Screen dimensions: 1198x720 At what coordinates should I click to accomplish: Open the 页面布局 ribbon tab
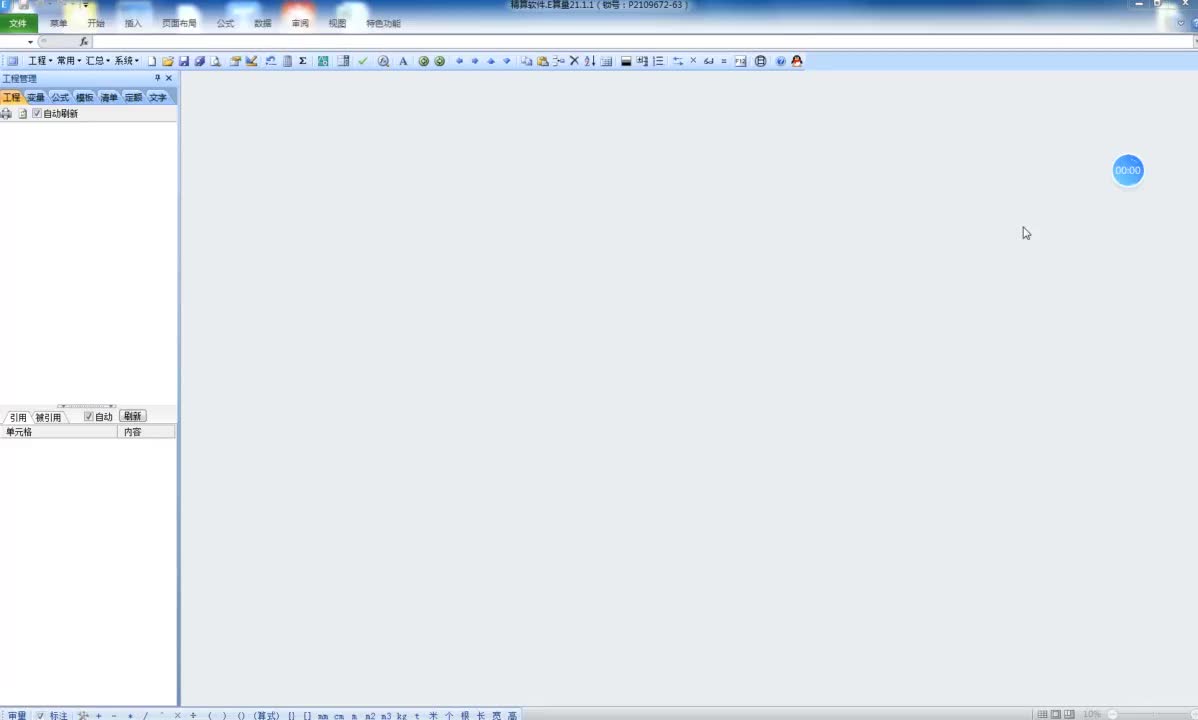(x=180, y=24)
